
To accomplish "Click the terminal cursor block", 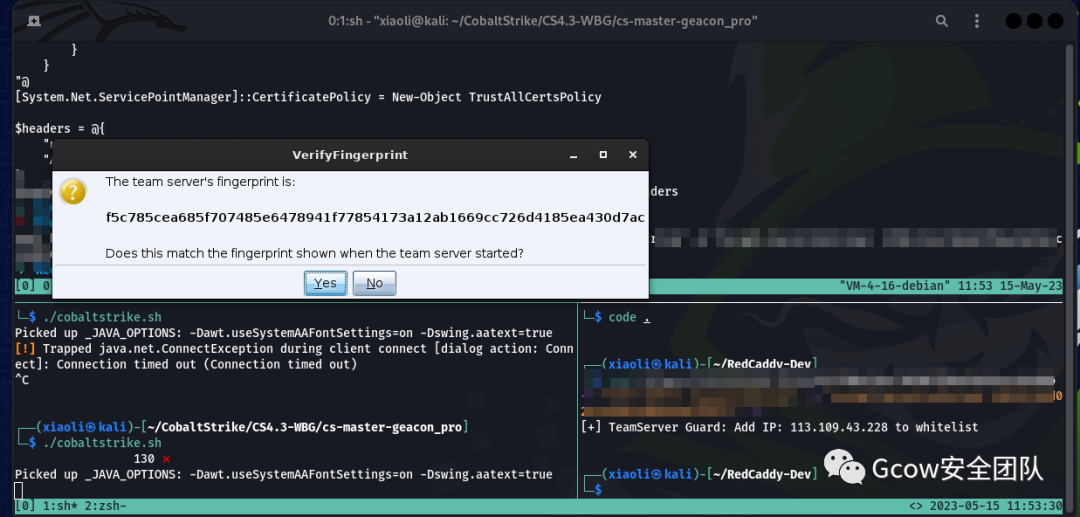I will coord(19,490).
